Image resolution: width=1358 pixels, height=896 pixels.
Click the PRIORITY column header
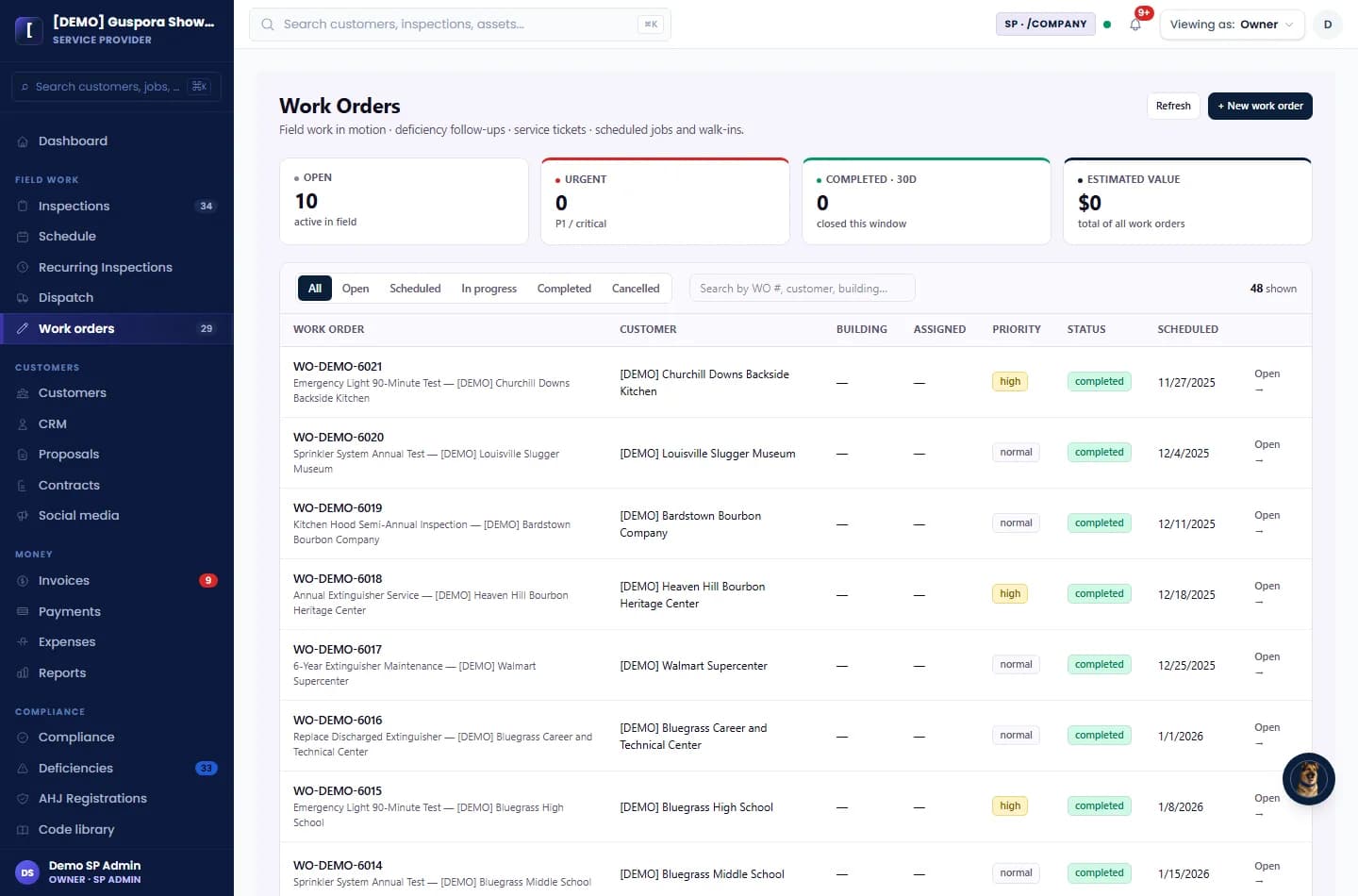1017,329
